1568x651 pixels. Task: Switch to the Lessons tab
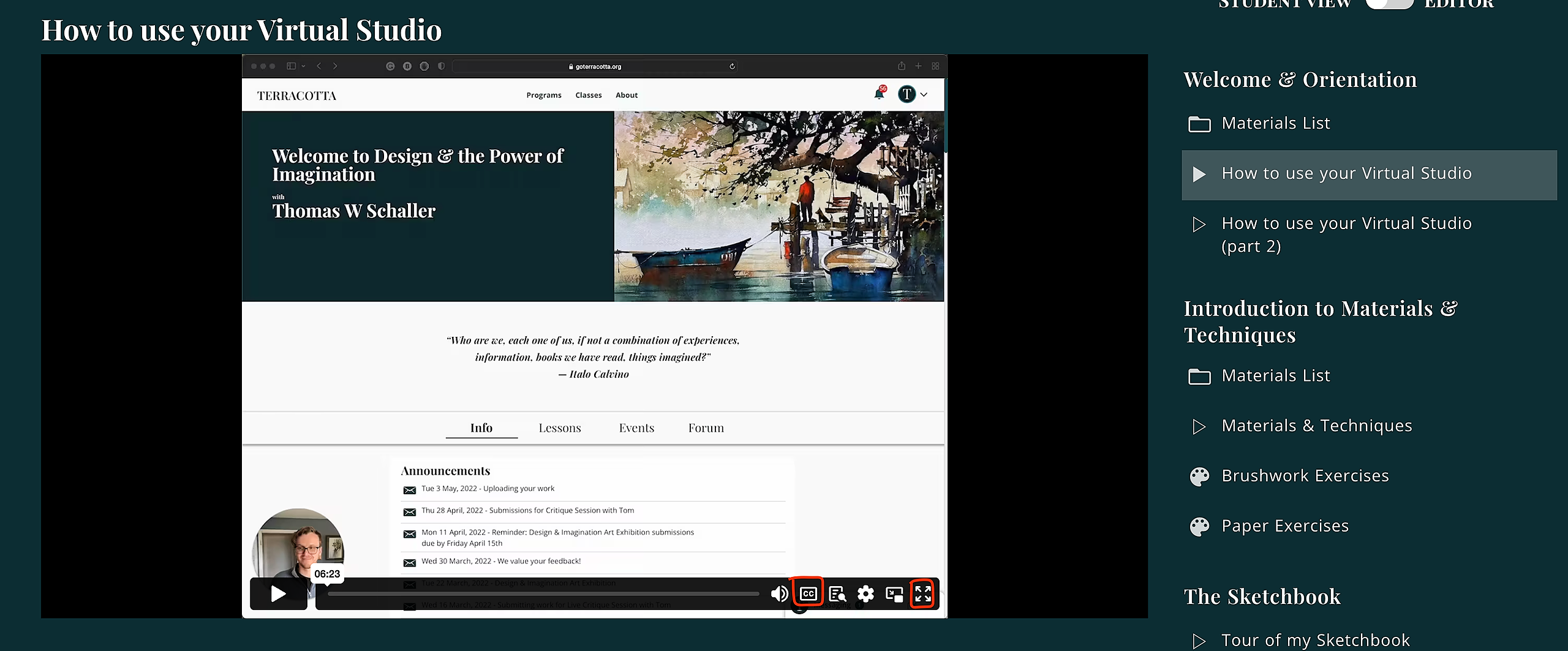[x=560, y=427]
